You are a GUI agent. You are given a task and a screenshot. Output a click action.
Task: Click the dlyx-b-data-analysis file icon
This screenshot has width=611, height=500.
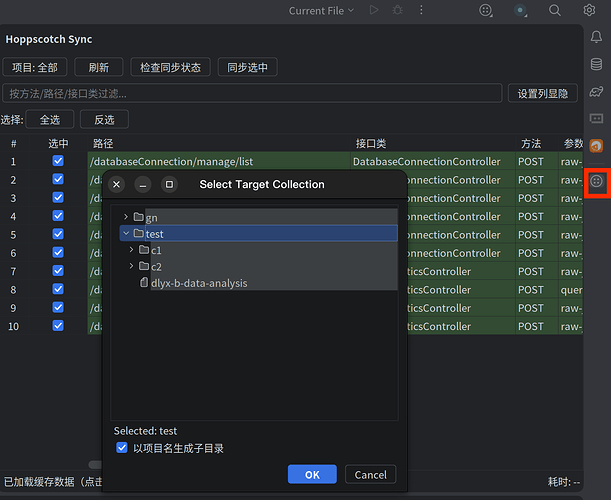coord(144,282)
